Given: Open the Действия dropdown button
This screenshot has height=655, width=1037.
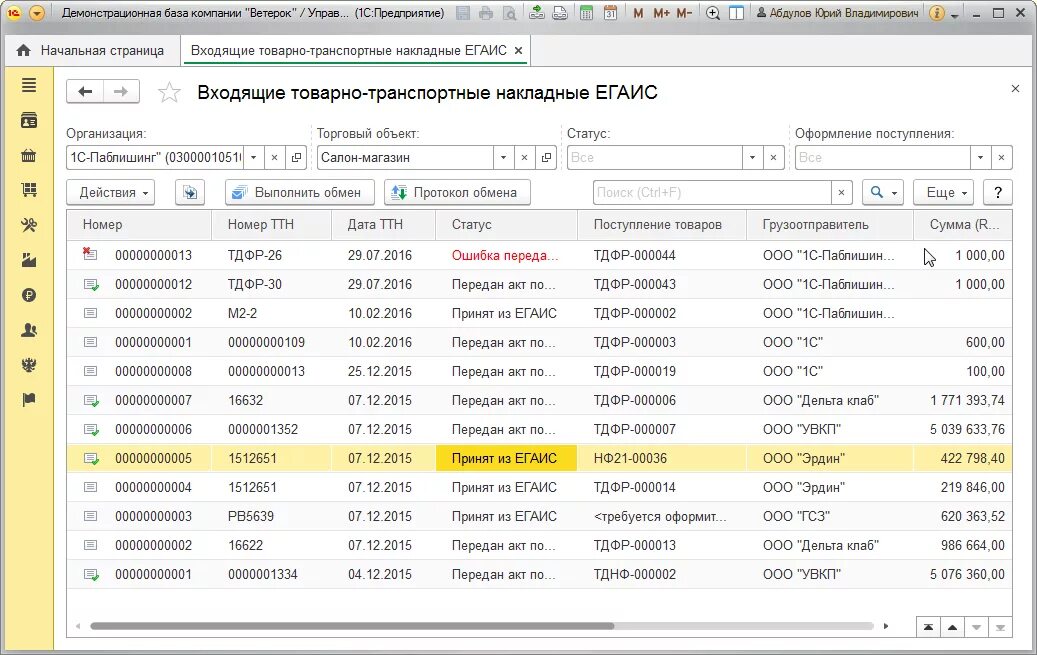Looking at the screenshot, I should [110, 193].
